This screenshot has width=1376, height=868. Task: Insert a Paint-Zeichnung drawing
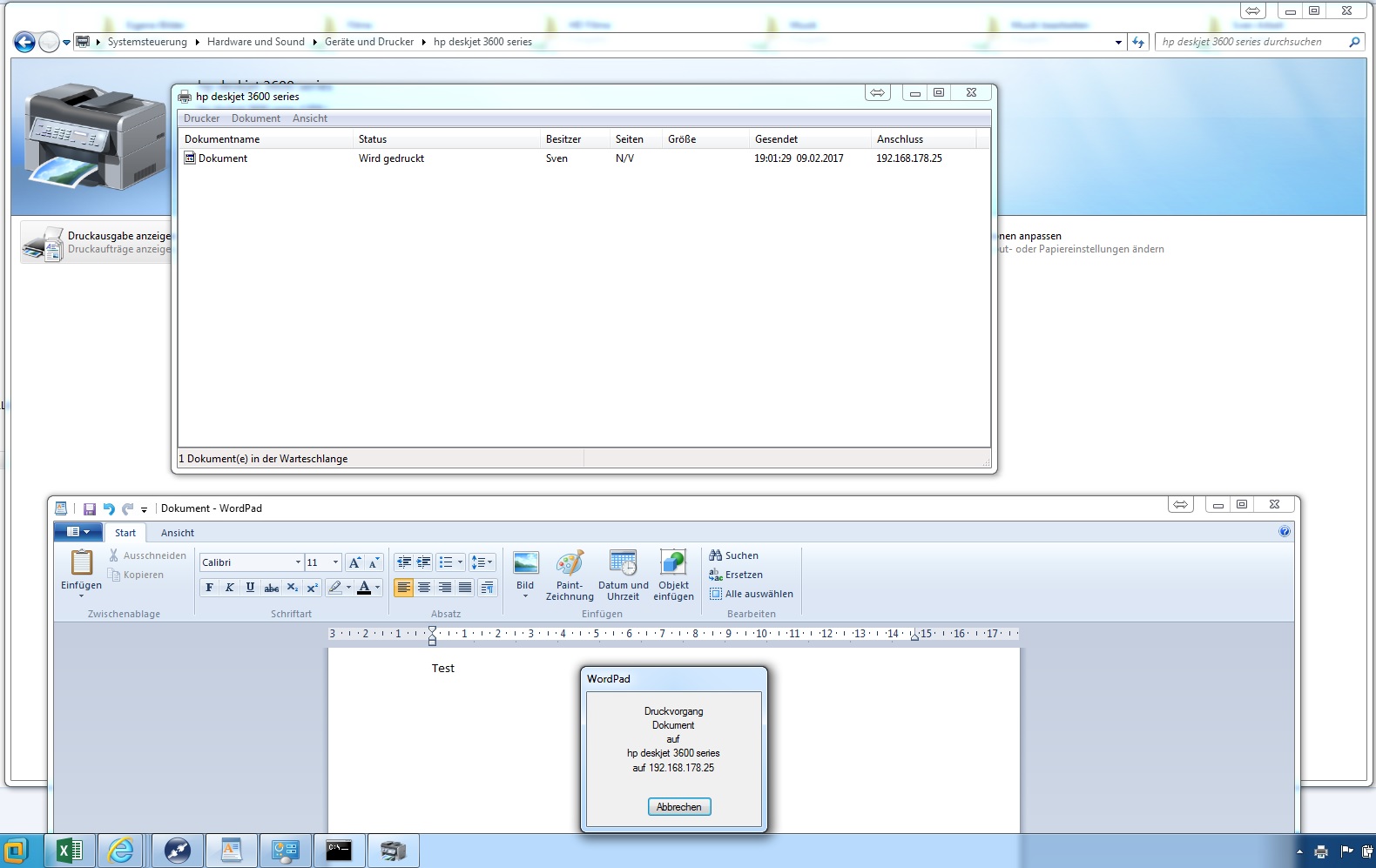(570, 575)
